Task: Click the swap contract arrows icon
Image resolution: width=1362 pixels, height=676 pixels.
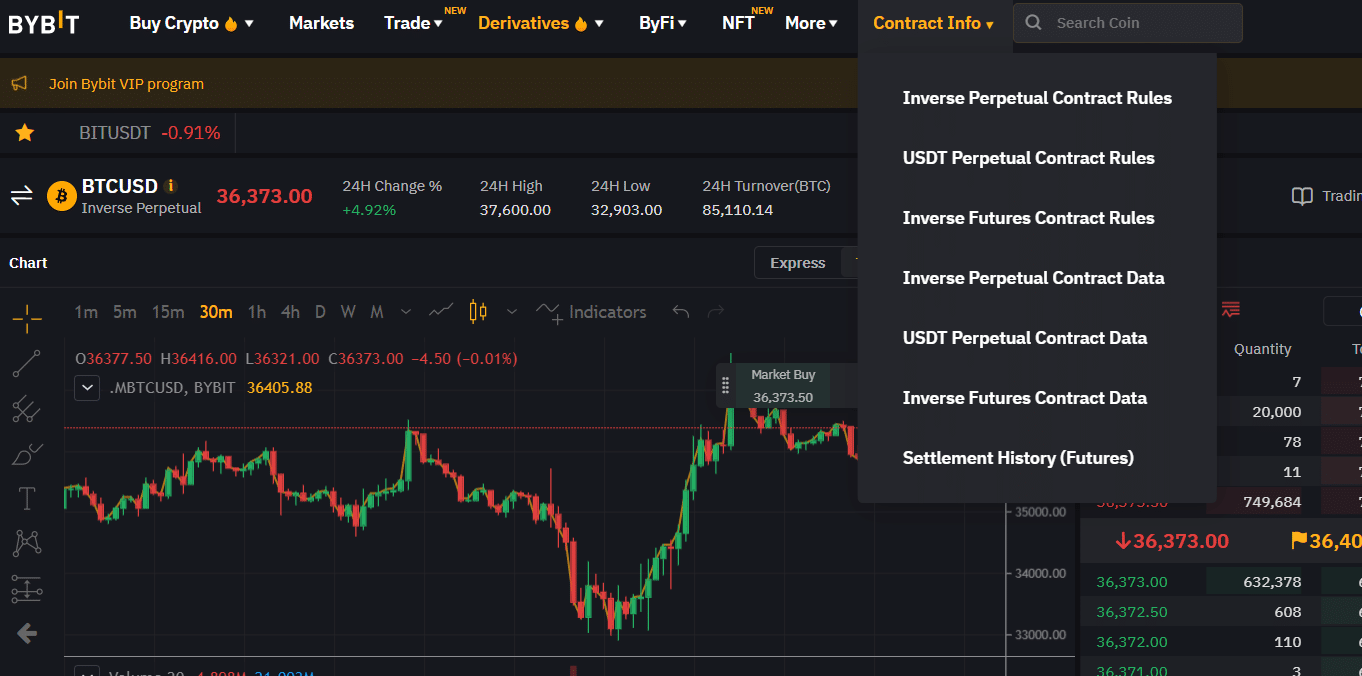Action: [22, 195]
